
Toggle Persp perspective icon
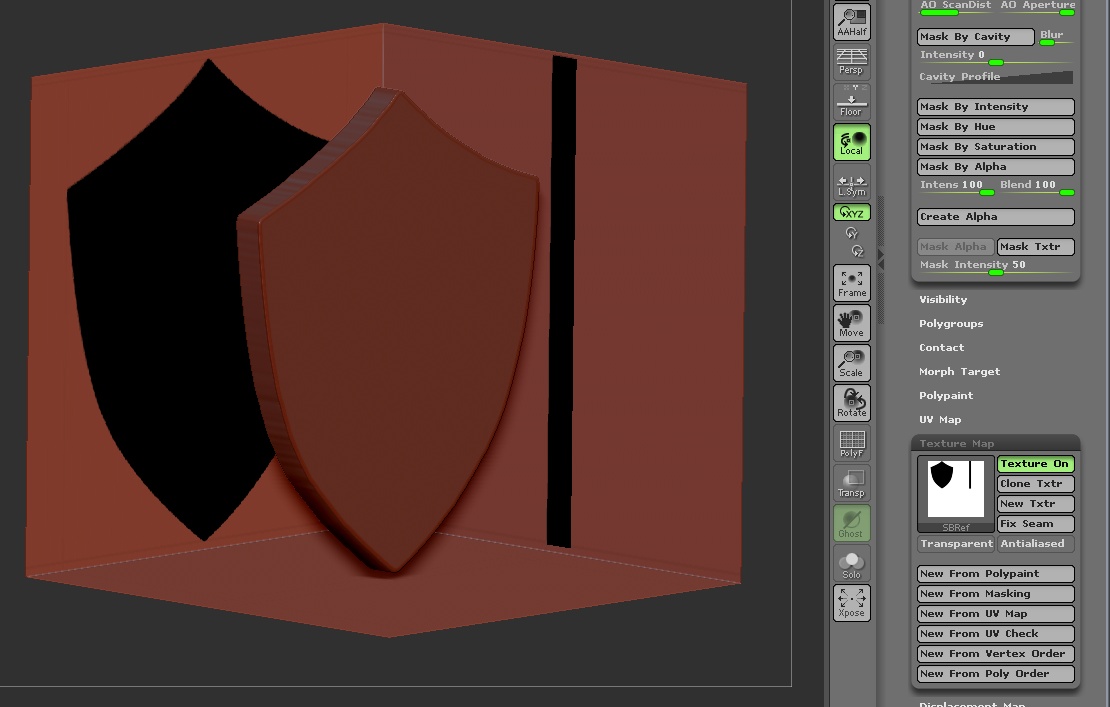coord(852,61)
